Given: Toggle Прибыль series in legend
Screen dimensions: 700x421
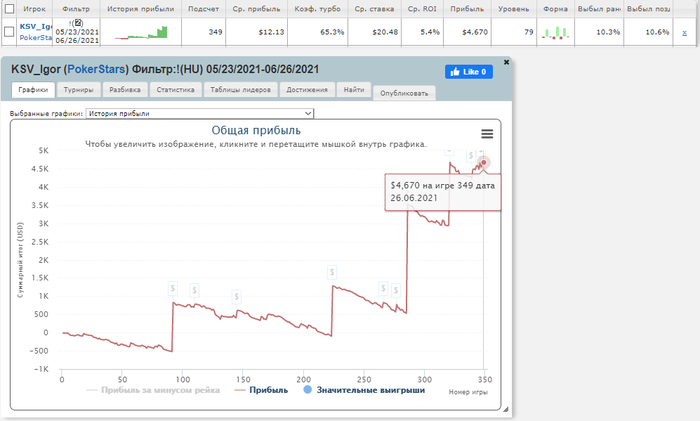Looking at the screenshot, I should tap(262, 390).
